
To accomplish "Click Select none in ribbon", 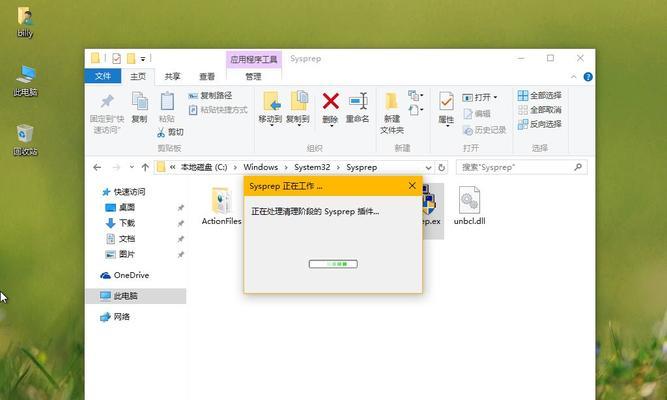I will pos(539,110).
